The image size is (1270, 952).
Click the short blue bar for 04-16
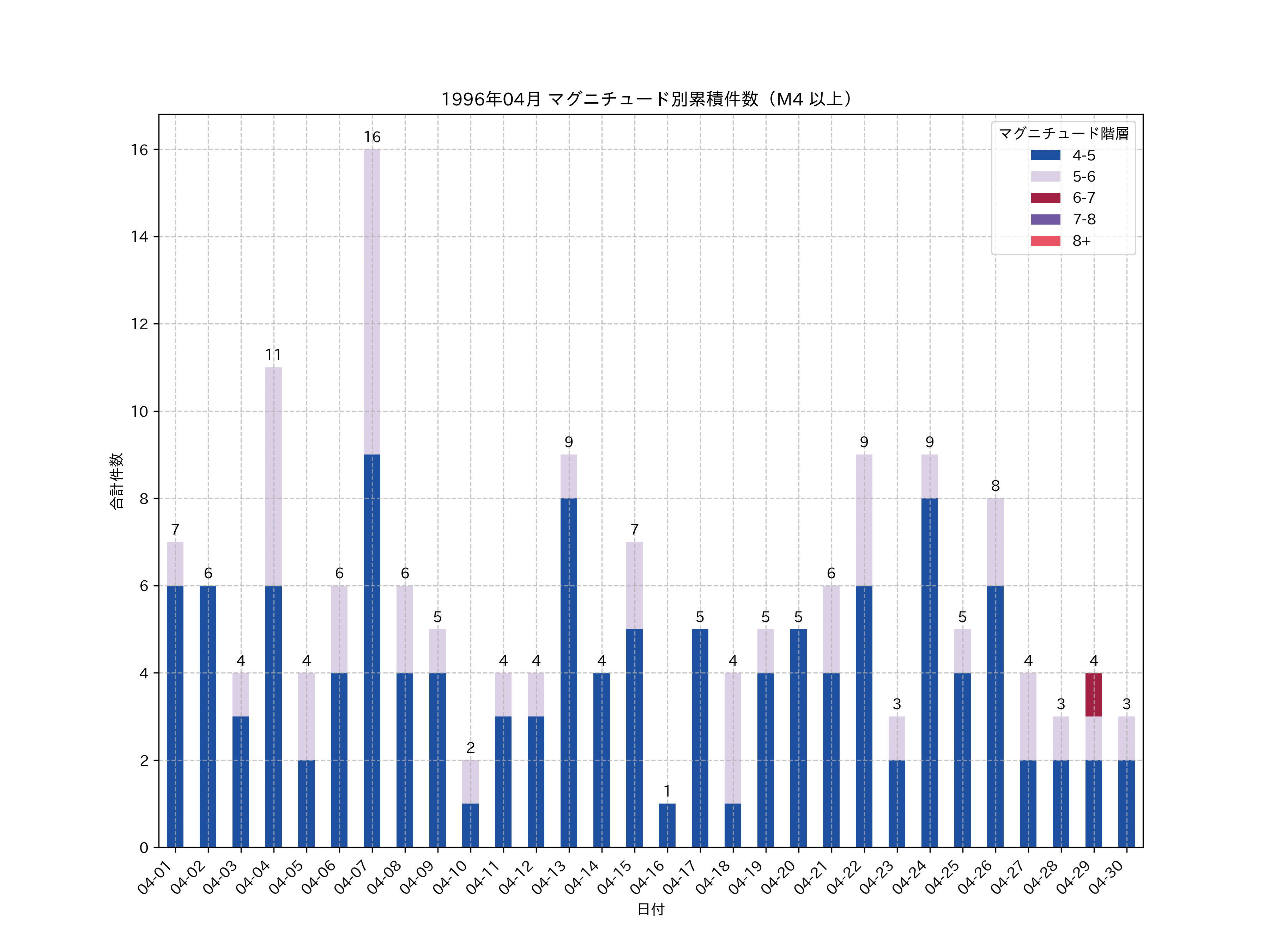pos(667,825)
